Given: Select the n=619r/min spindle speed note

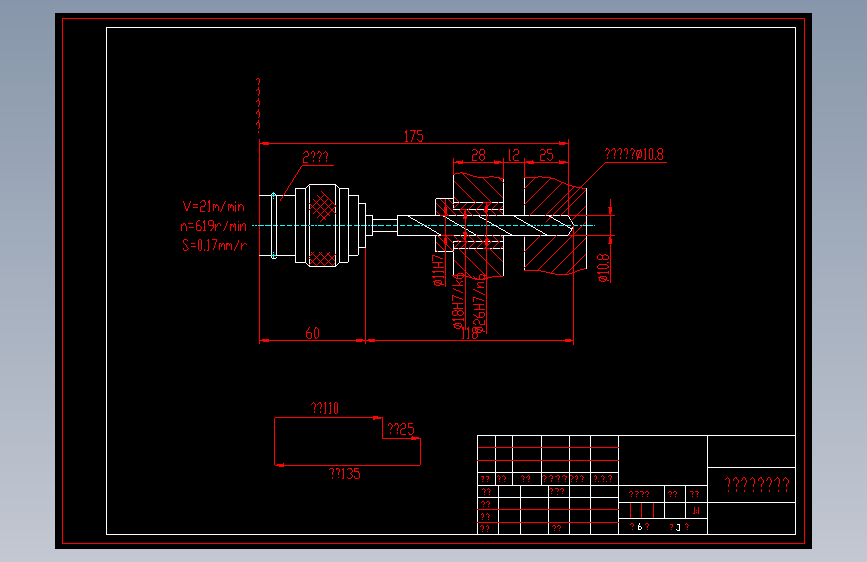Looking at the screenshot, I should point(213,226).
